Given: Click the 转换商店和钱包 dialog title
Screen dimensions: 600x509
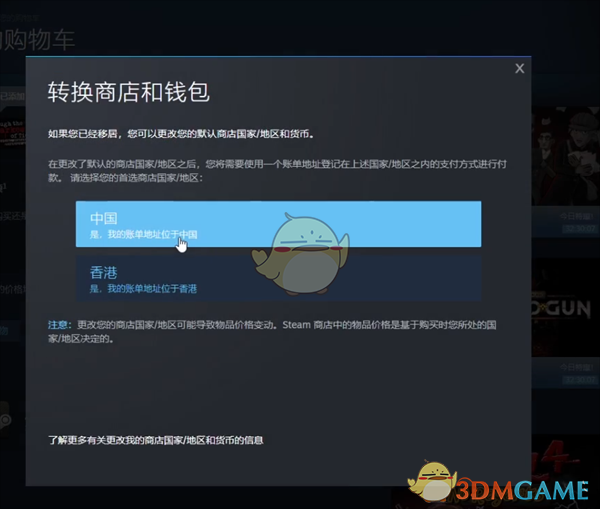Looking at the screenshot, I should (x=129, y=92).
